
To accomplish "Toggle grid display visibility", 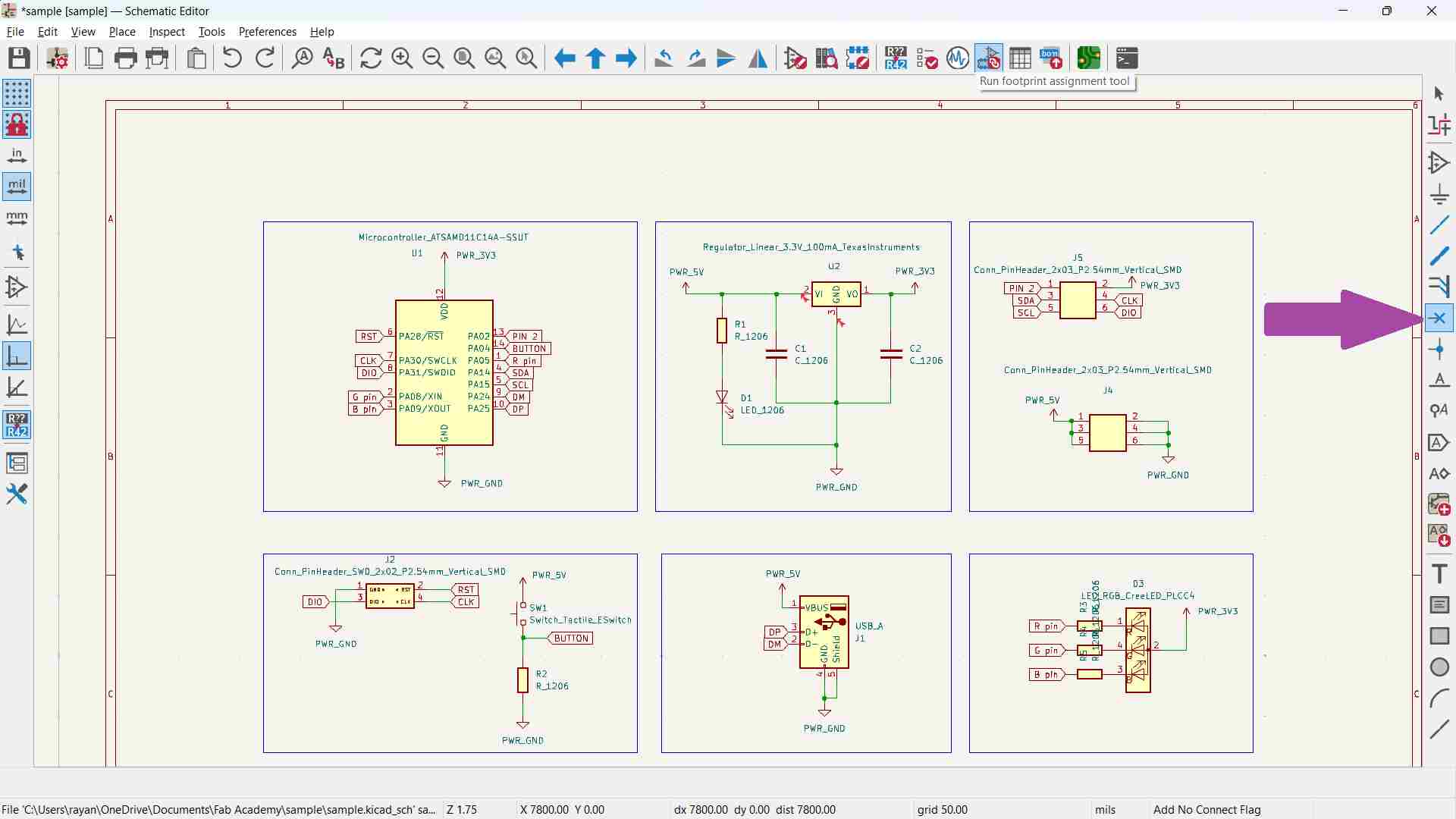I will tap(17, 93).
